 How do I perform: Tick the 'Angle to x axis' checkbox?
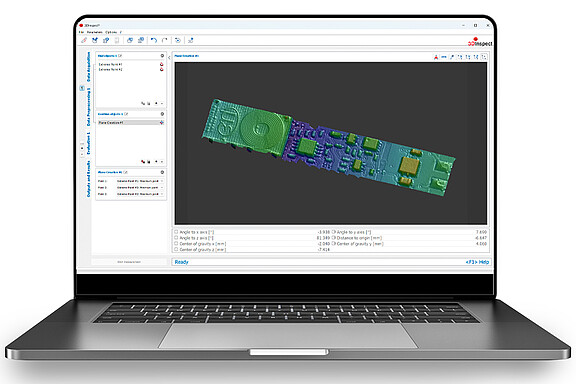[176, 232]
